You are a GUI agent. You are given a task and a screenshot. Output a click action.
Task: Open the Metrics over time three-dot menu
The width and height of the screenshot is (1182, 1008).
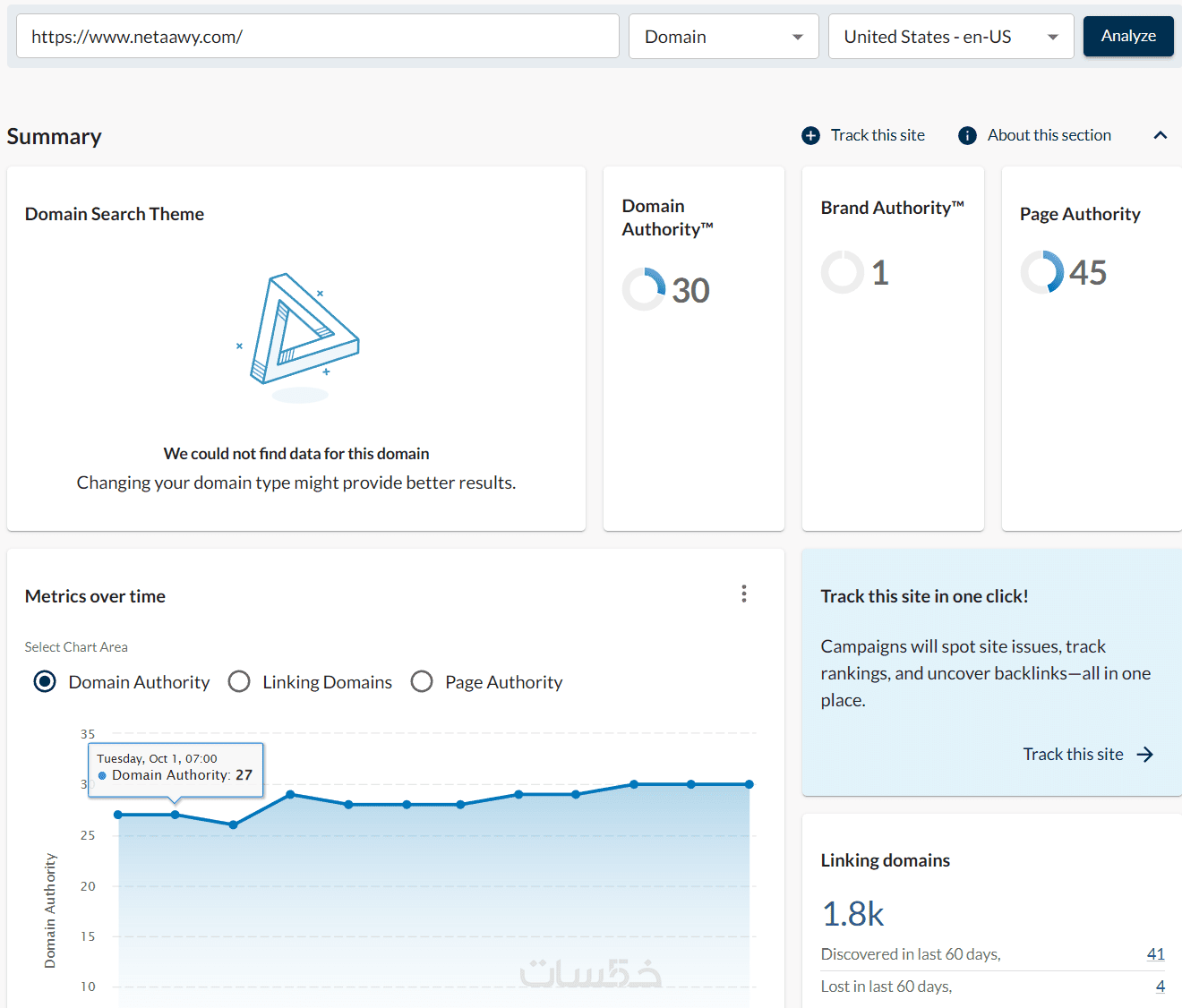[744, 594]
